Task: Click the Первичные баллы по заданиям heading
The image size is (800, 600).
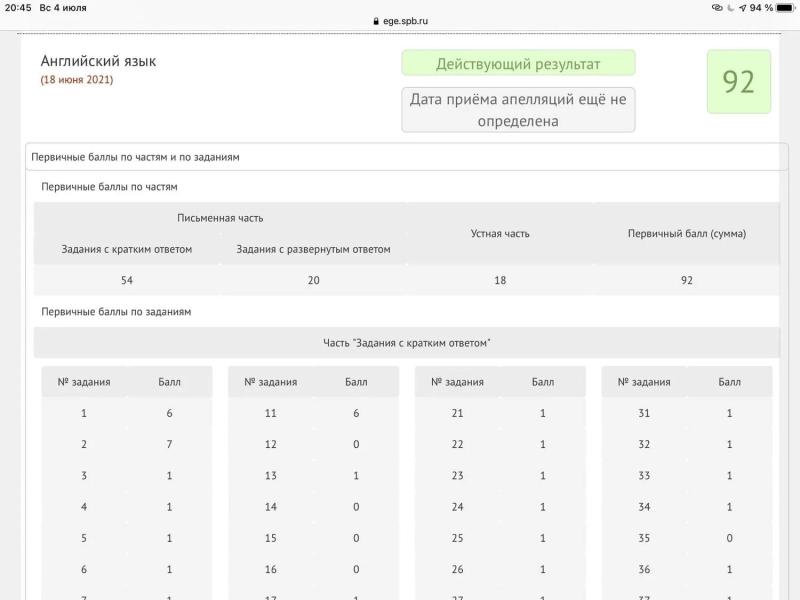Action: coord(116,312)
